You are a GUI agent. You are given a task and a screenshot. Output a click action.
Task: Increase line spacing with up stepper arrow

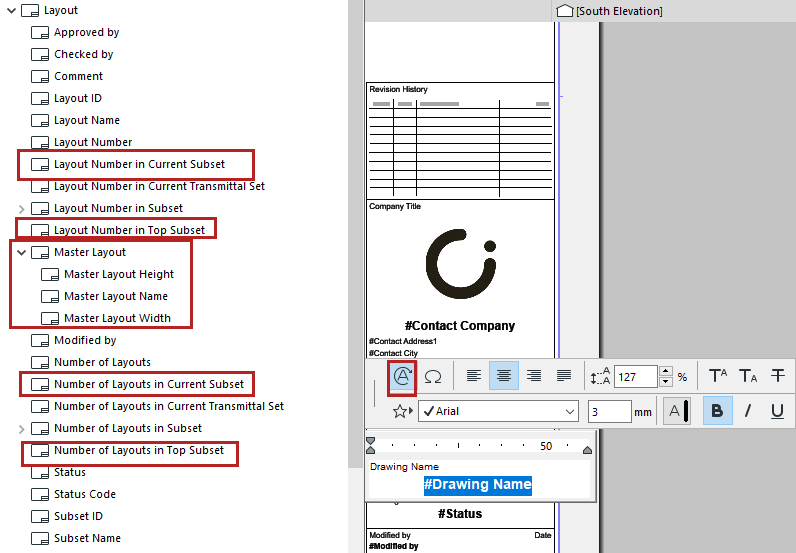tap(666, 371)
